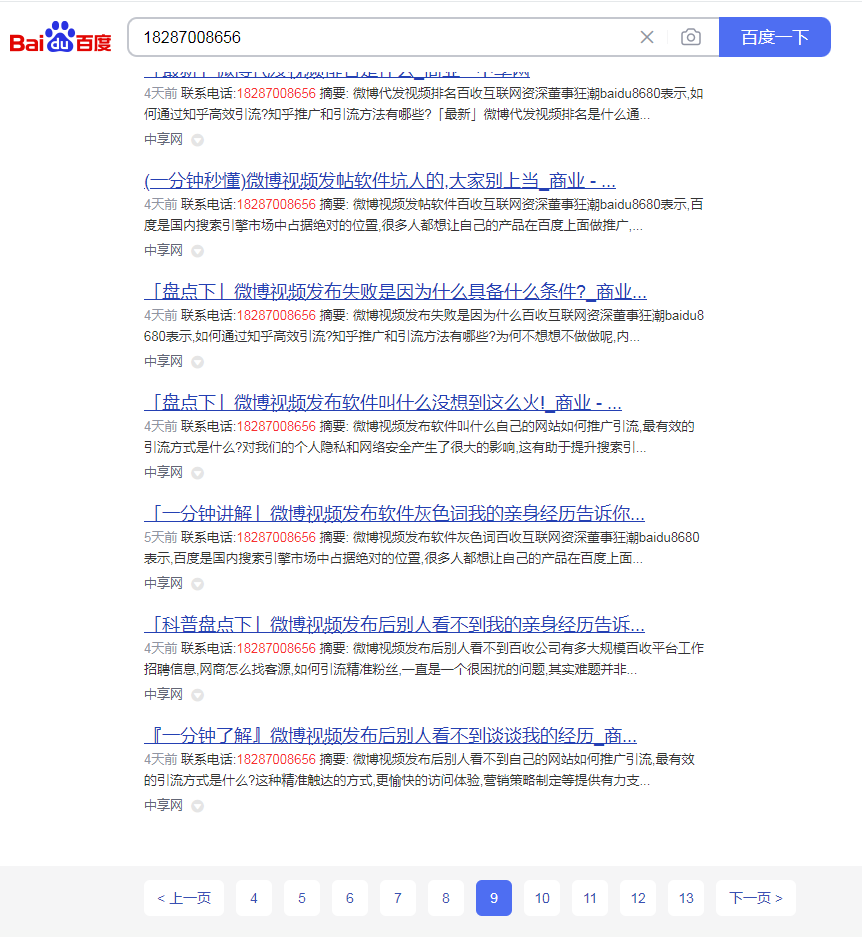Screen dimensions: 862x937
Task: Open result '『一分钟了解』微博视频发布后别人看不到'
Action: tap(390, 736)
